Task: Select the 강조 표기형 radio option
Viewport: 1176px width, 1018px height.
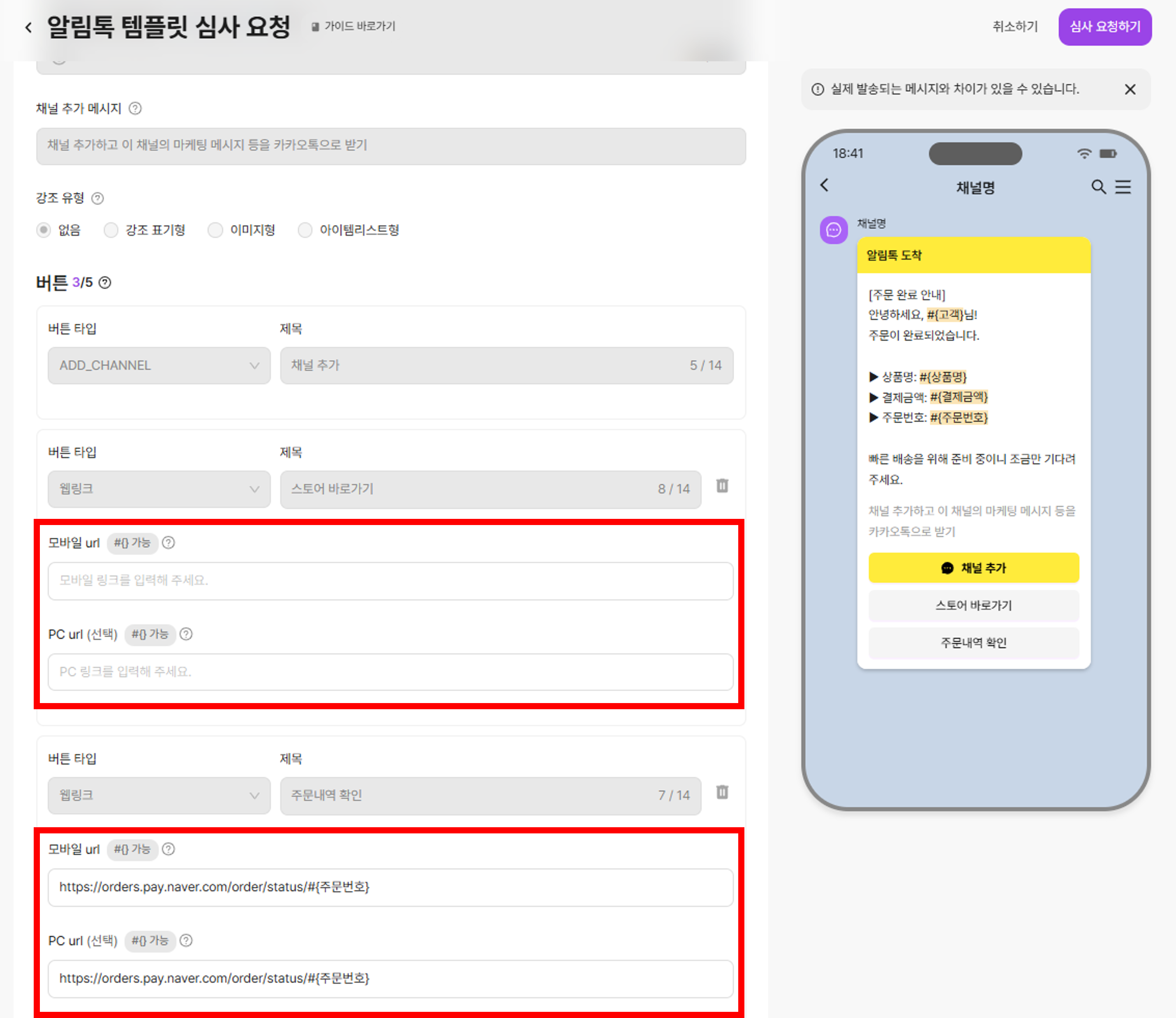Action: [x=111, y=230]
